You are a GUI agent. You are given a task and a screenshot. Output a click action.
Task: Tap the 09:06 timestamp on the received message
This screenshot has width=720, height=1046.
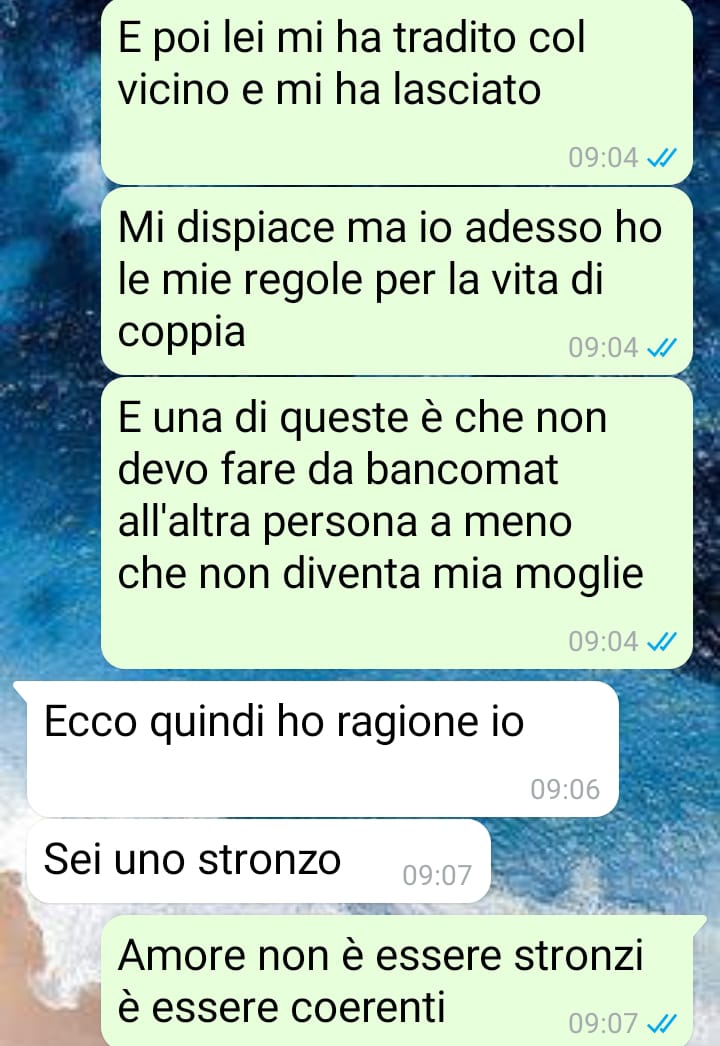565,790
